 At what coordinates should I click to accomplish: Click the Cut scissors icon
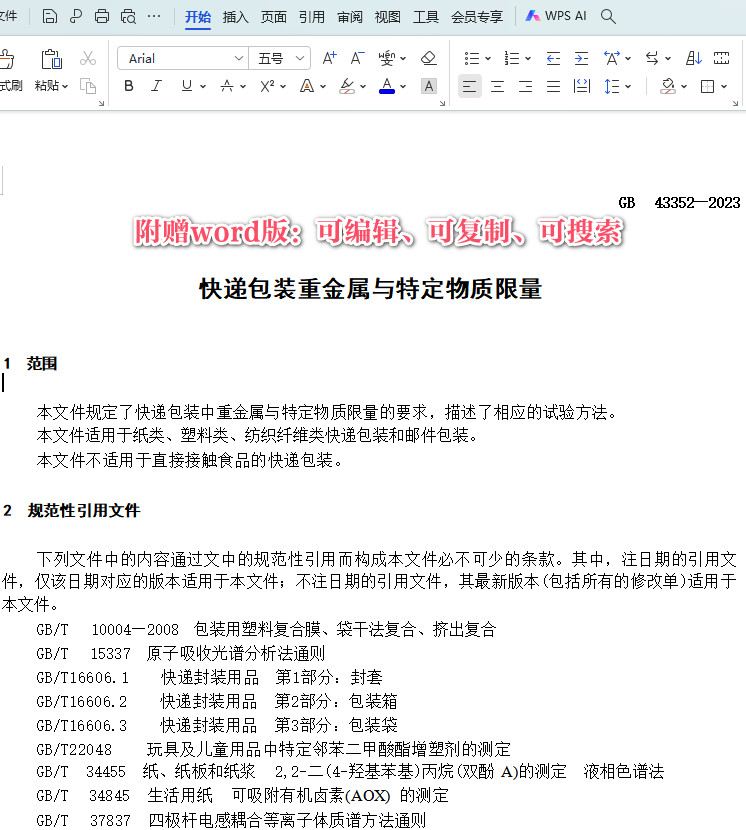(88, 58)
